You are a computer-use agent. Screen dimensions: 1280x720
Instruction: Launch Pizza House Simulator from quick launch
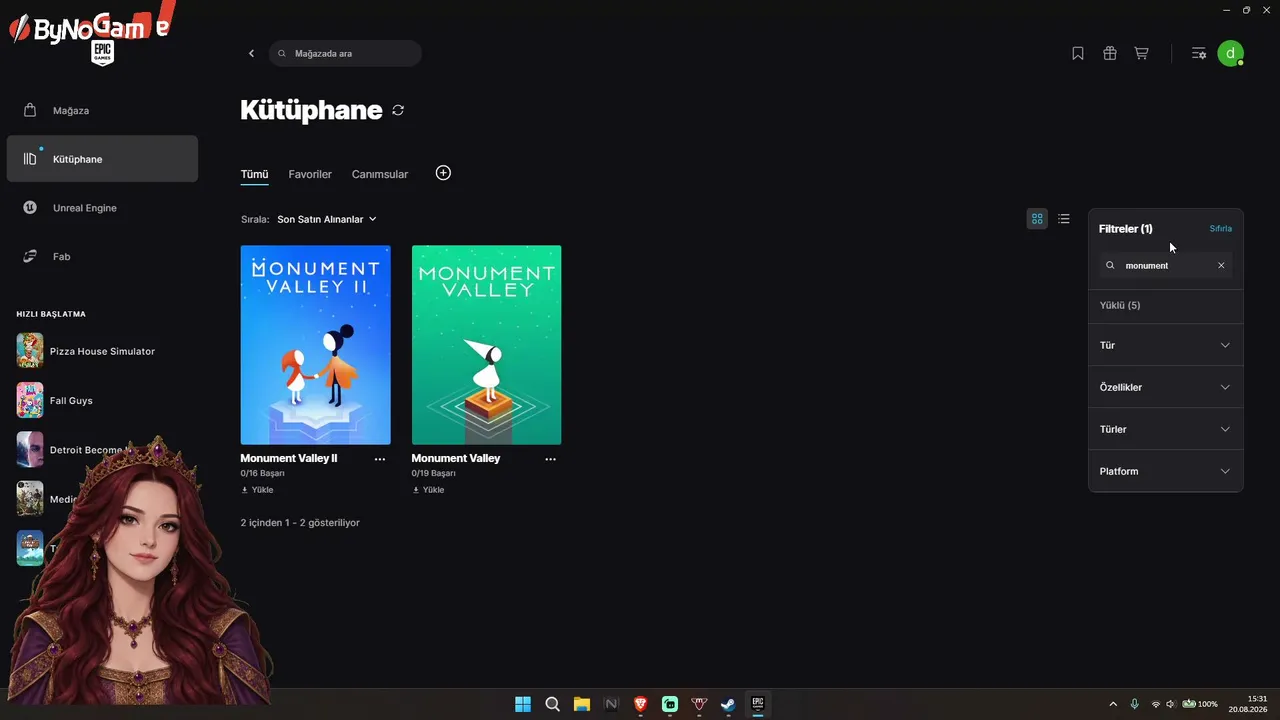pos(86,351)
